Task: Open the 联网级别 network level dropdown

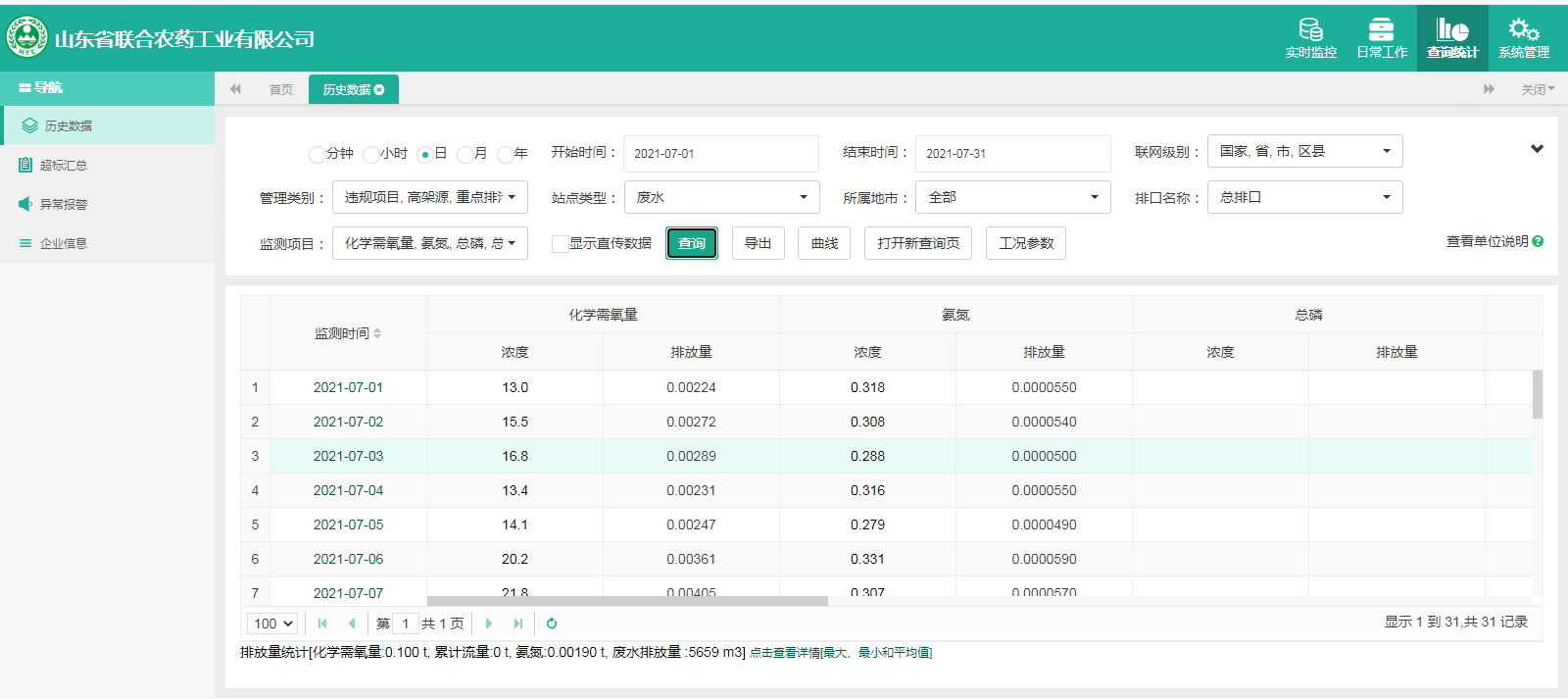Action: (1304, 151)
